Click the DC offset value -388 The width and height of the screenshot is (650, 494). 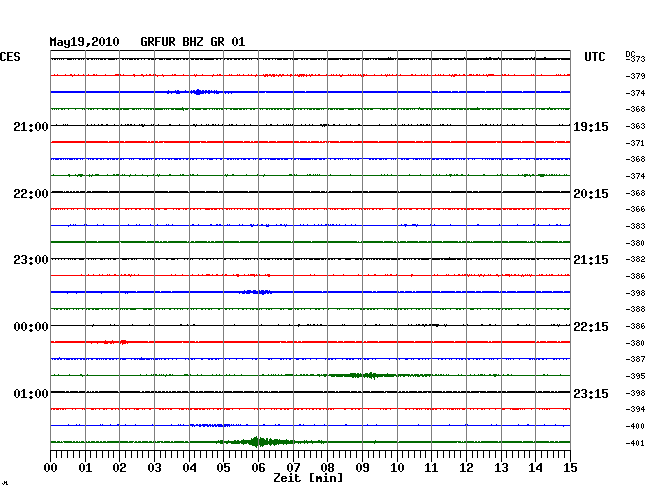[x=635, y=309]
